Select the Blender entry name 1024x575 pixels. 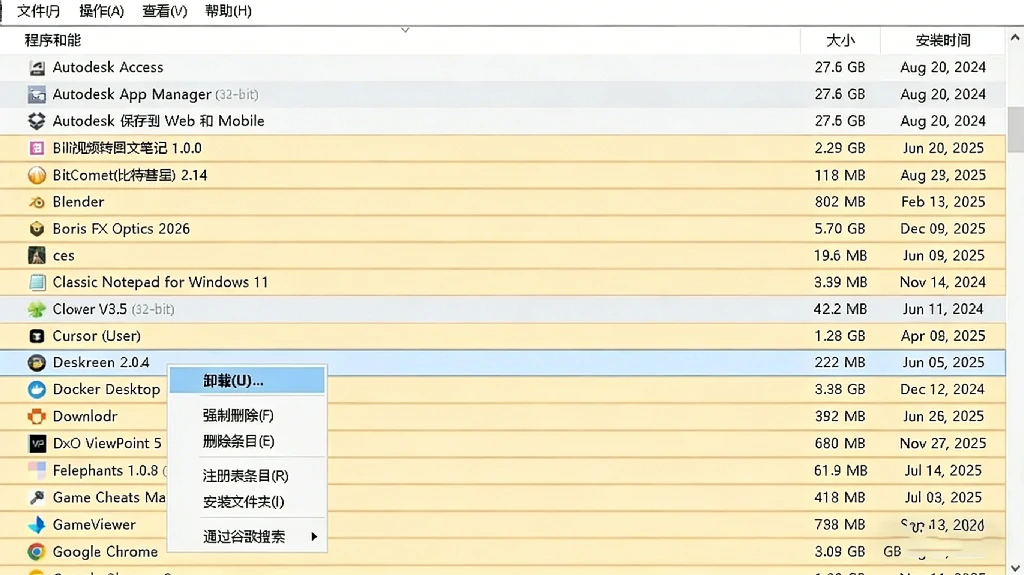78,202
